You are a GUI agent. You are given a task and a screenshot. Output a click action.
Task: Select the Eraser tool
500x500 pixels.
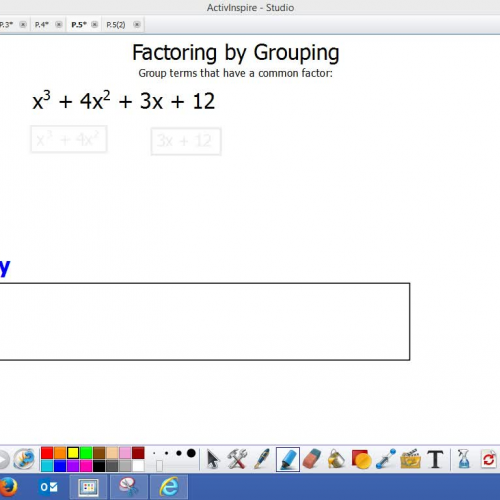pos(312,459)
